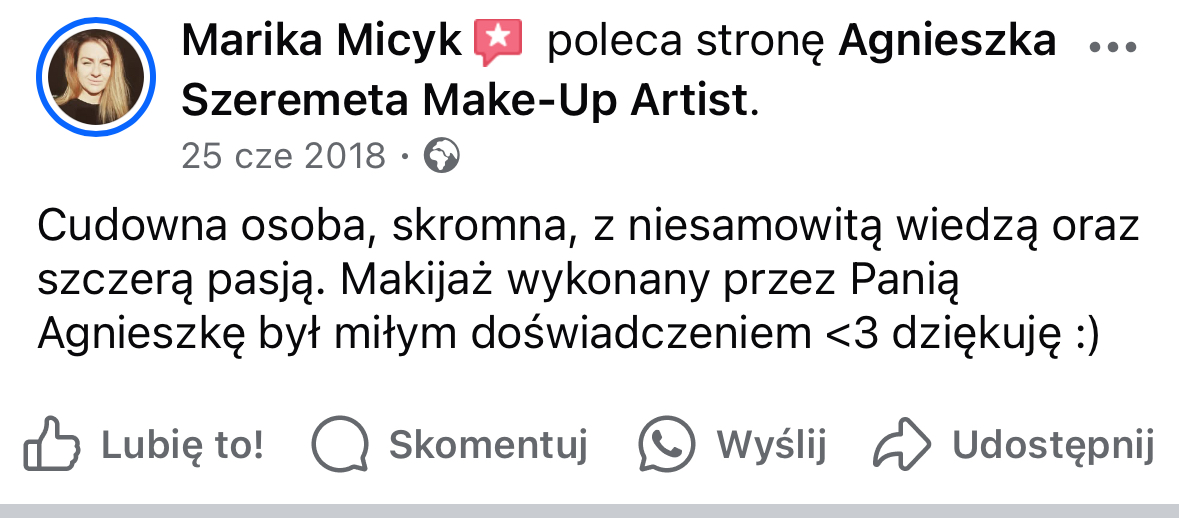Open the three-dot post options menu

pyautogui.click(x=1112, y=47)
